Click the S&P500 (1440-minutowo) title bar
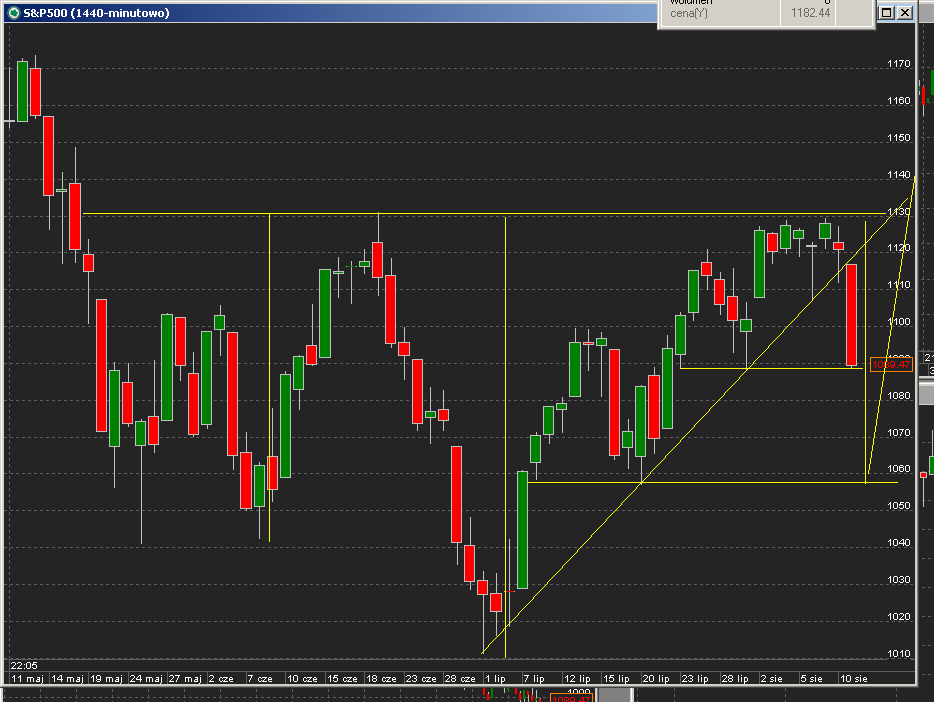 point(331,13)
